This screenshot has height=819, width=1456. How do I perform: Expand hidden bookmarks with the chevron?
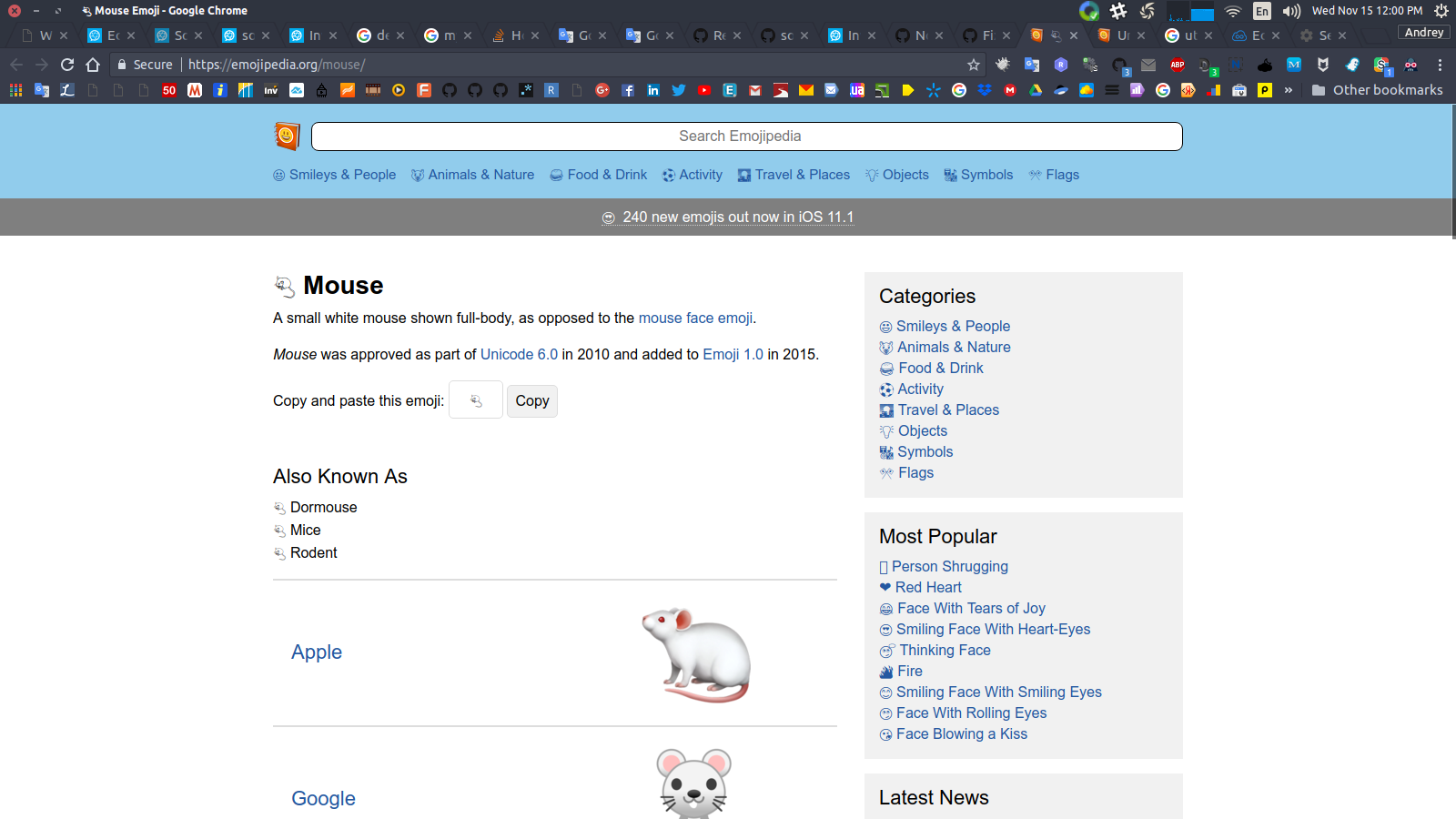[1289, 90]
